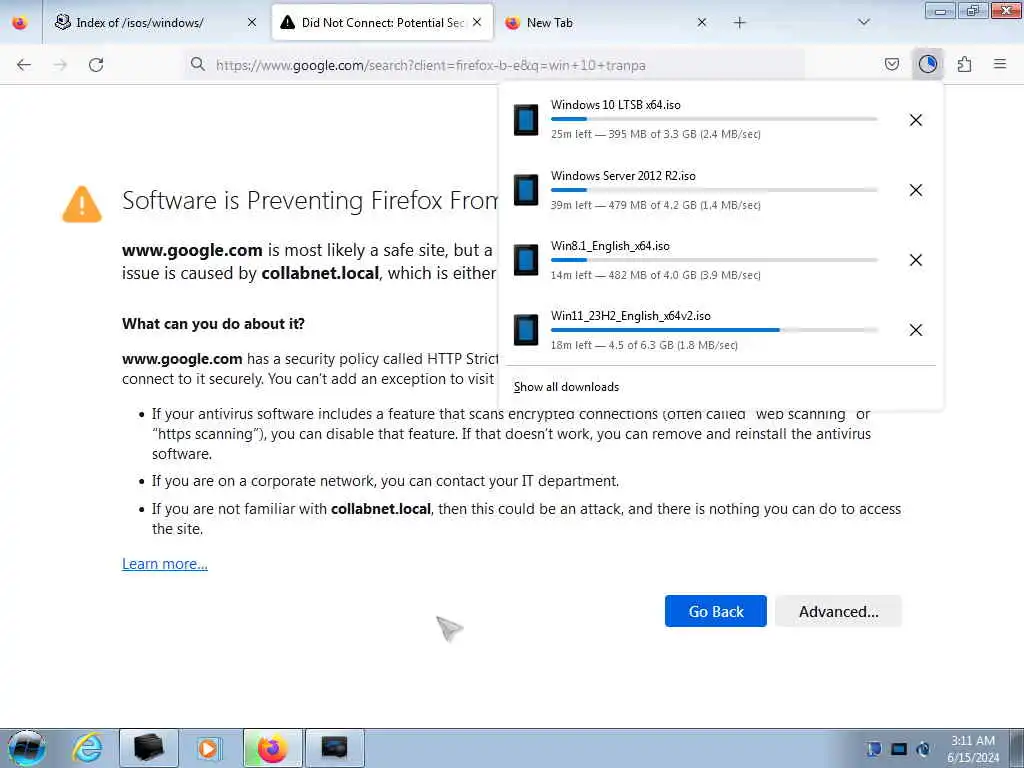The width and height of the screenshot is (1024, 768).
Task: Open the Learn more... link
Action: point(165,564)
